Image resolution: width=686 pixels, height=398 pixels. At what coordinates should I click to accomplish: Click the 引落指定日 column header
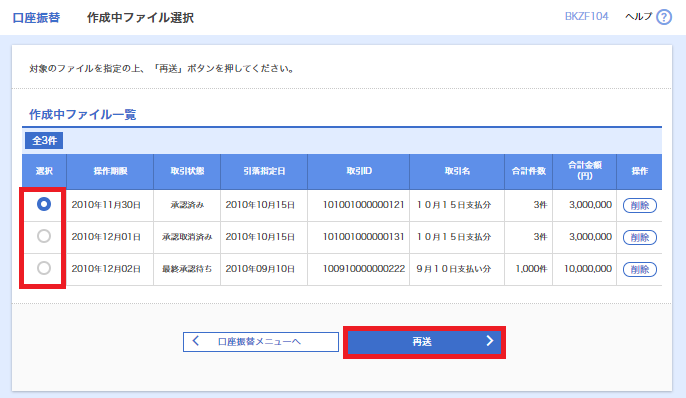click(264, 171)
